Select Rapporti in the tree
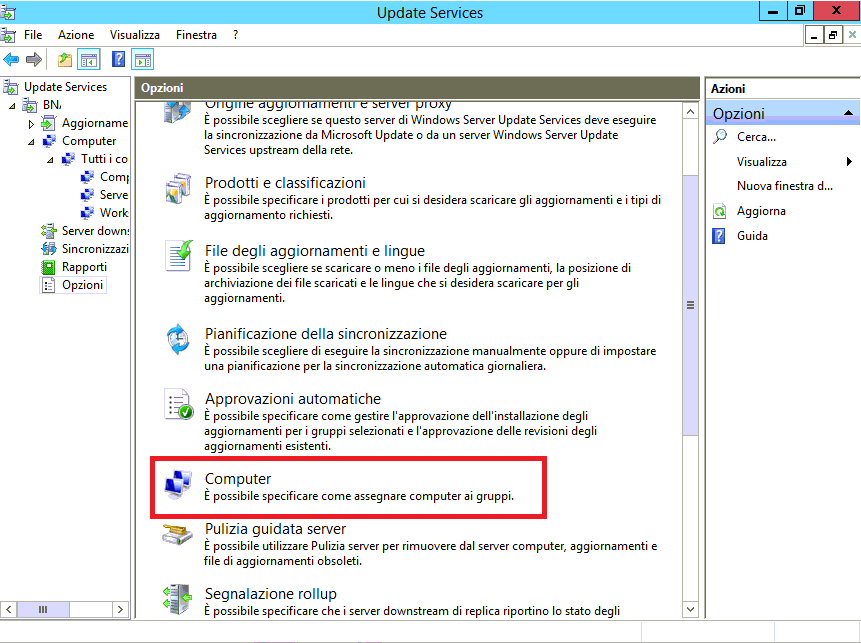Viewport: 861px width, 643px height. click(x=84, y=267)
